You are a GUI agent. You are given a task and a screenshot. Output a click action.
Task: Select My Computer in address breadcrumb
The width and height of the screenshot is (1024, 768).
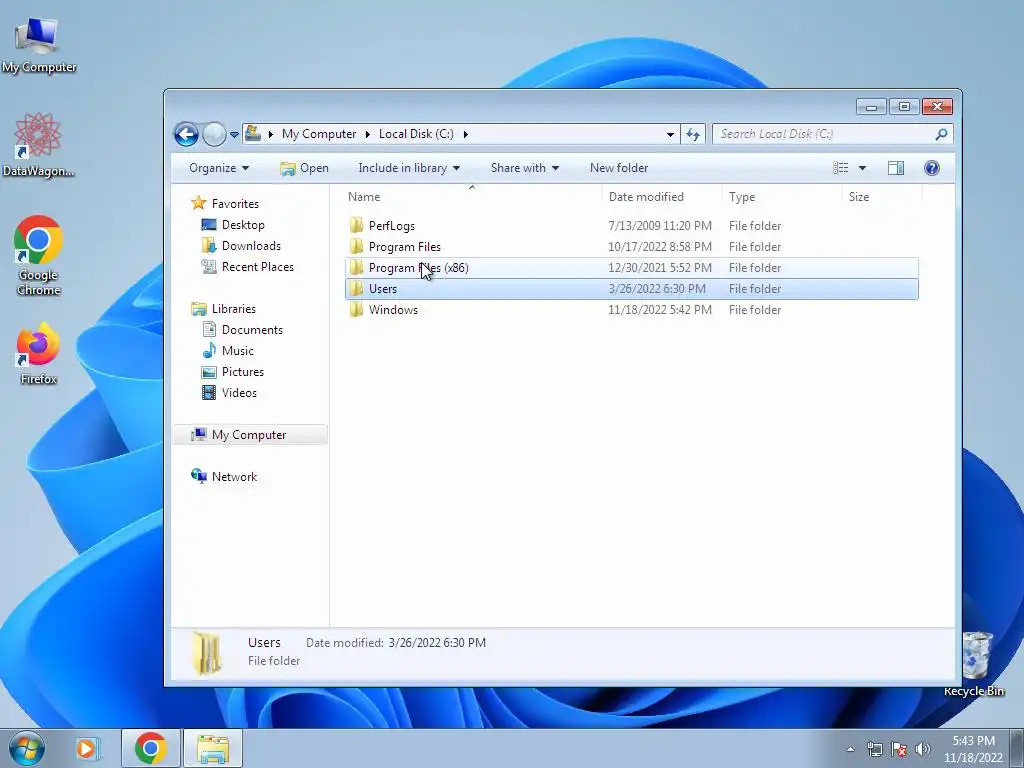pos(319,134)
